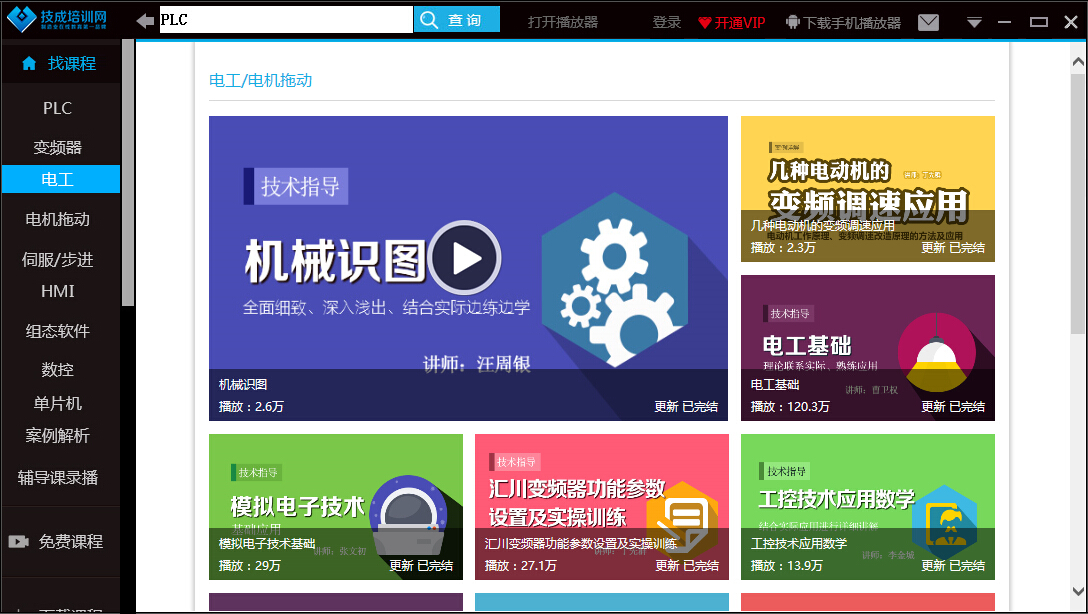Open 伺服/步进 category in sidebar
This screenshot has height=614, width=1088.
point(58,259)
